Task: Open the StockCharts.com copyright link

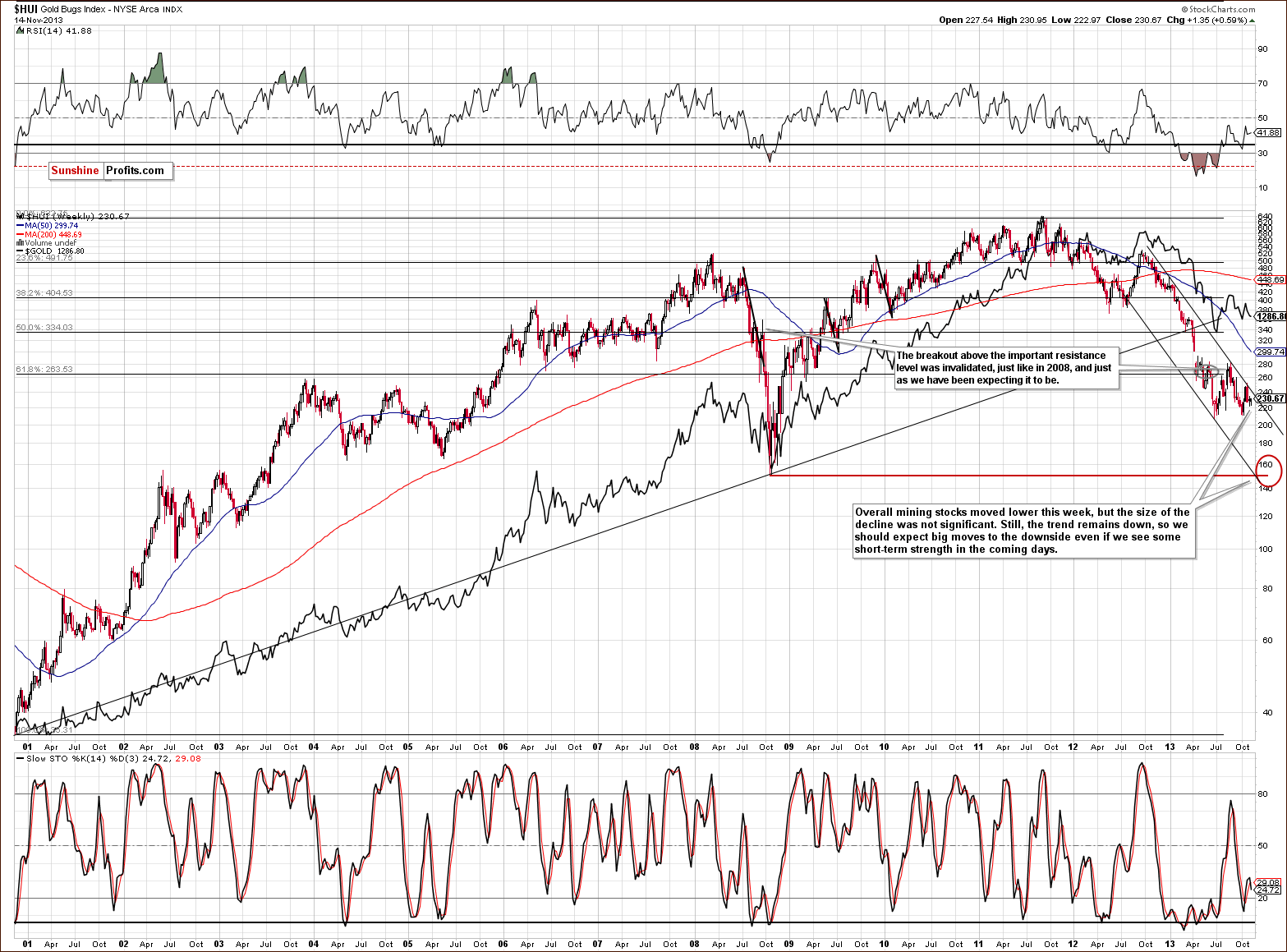Action: click(x=1218, y=10)
